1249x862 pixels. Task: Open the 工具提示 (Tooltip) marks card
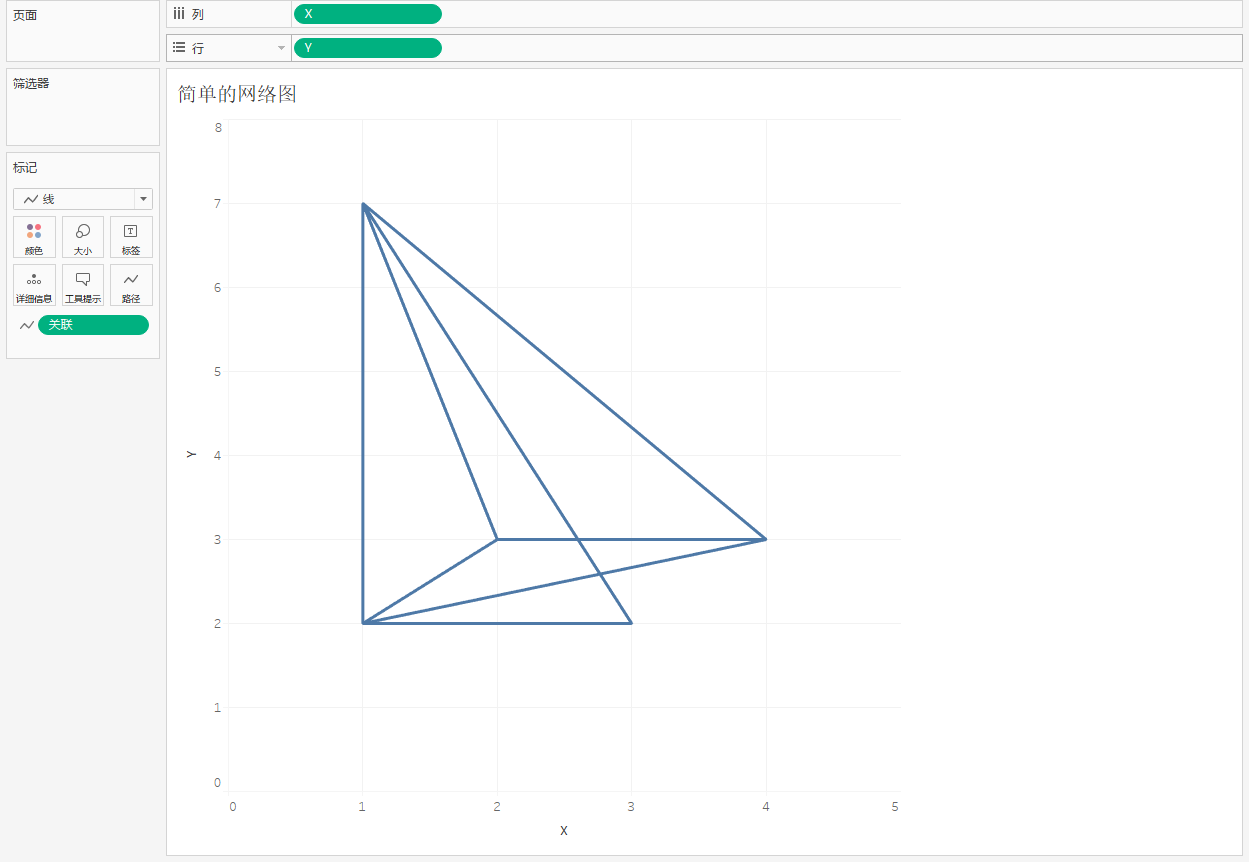83,285
